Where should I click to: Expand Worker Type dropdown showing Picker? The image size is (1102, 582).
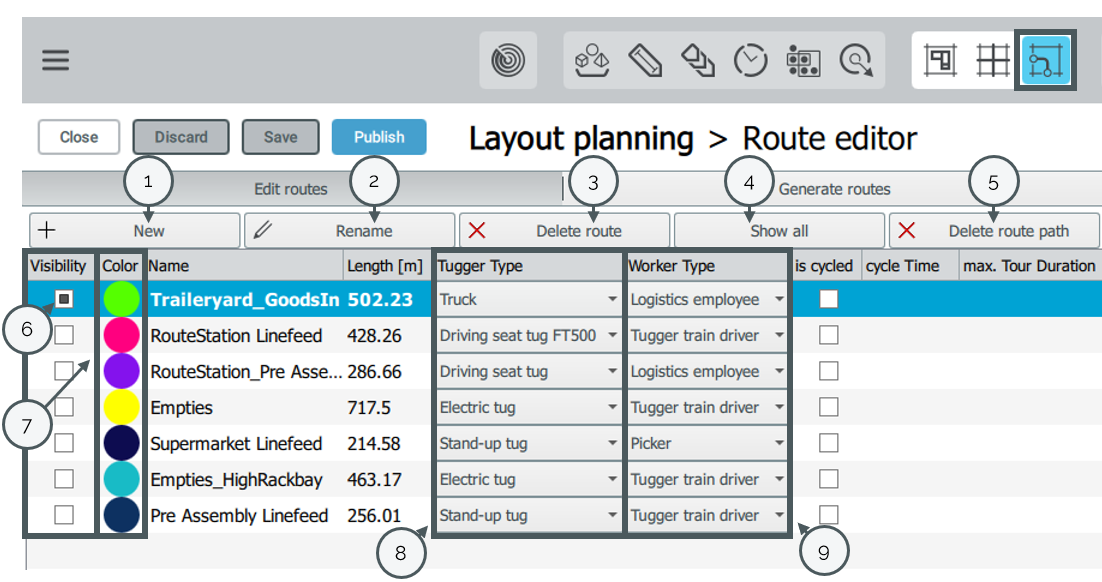[x=707, y=444]
